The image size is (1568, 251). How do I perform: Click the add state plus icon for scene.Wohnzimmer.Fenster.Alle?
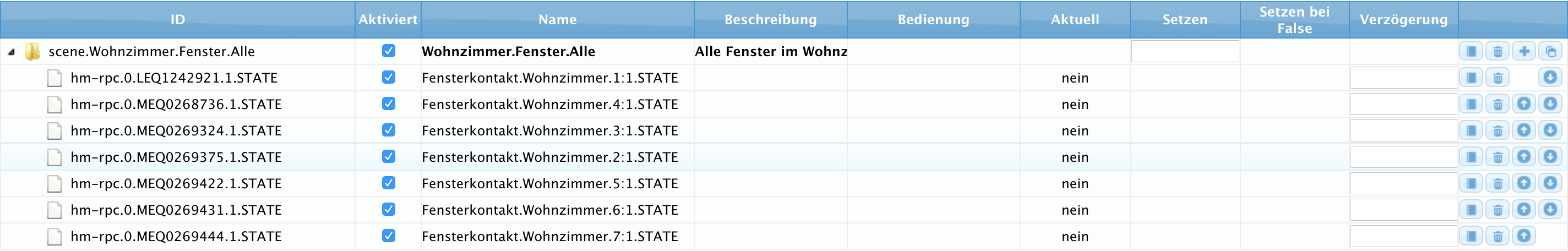tap(1523, 52)
